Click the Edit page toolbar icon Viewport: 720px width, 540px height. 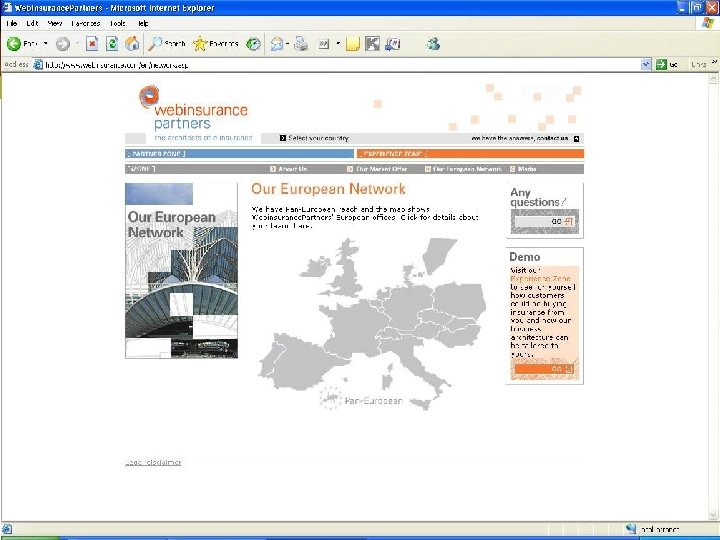324,44
